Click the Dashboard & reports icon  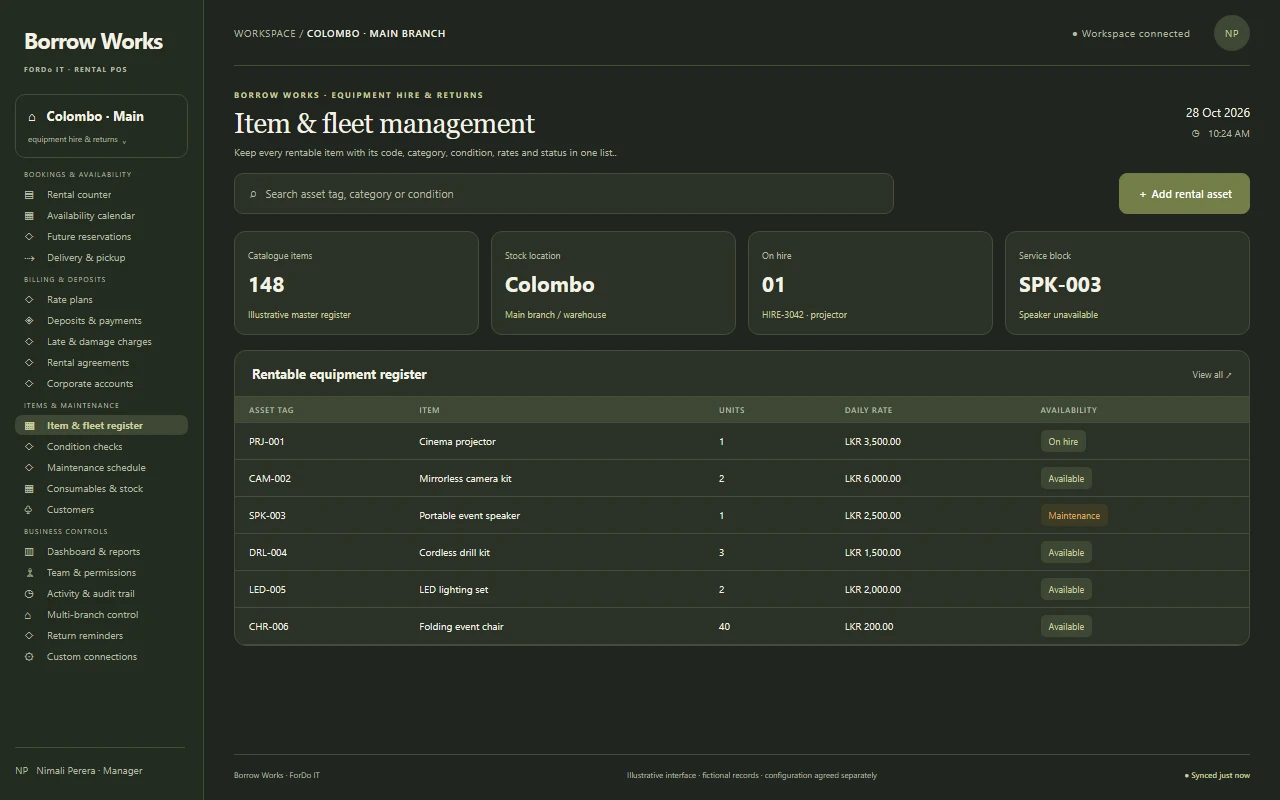click(29, 552)
